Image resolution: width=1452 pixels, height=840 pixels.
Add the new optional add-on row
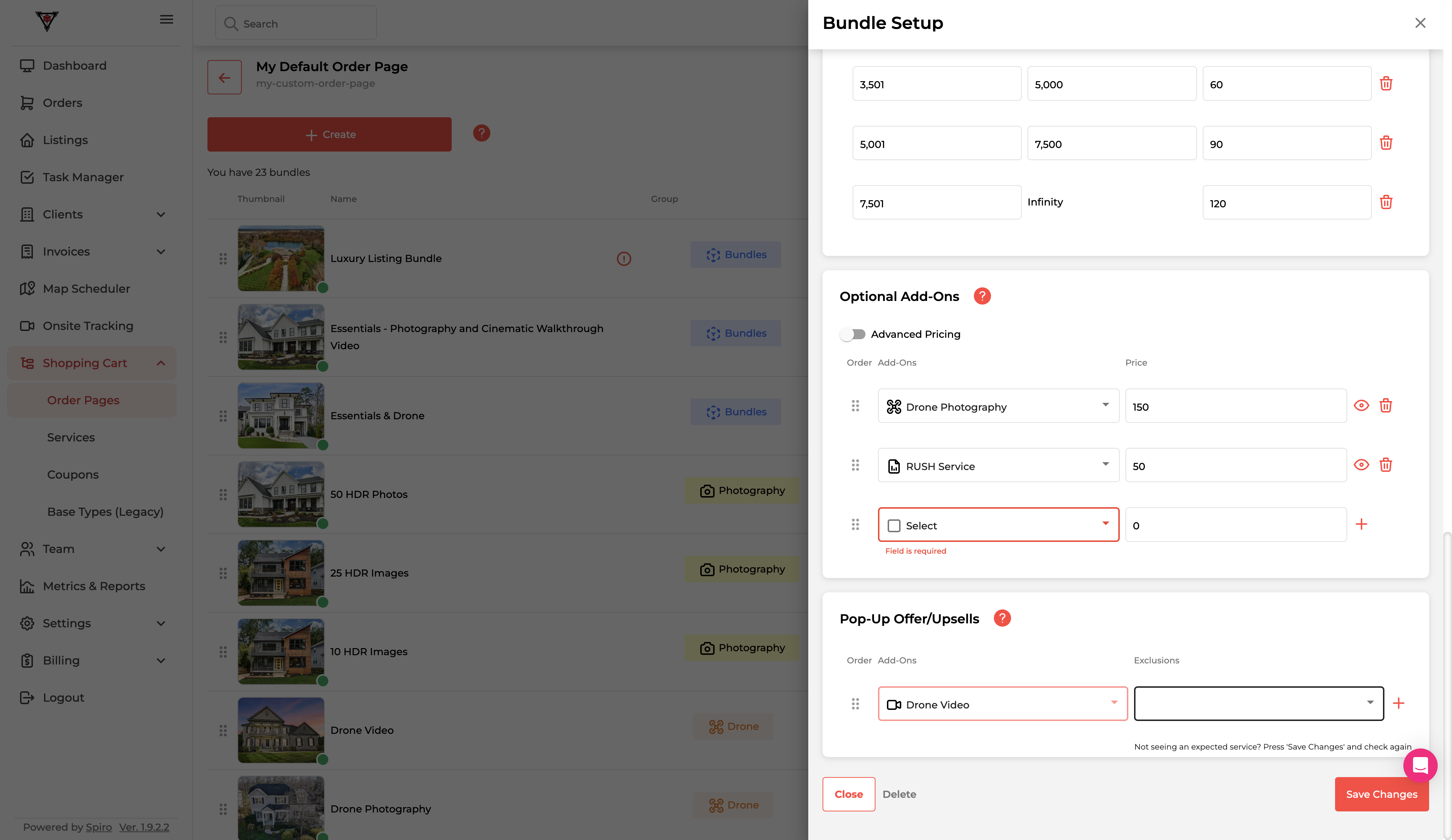click(x=1361, y=524)
